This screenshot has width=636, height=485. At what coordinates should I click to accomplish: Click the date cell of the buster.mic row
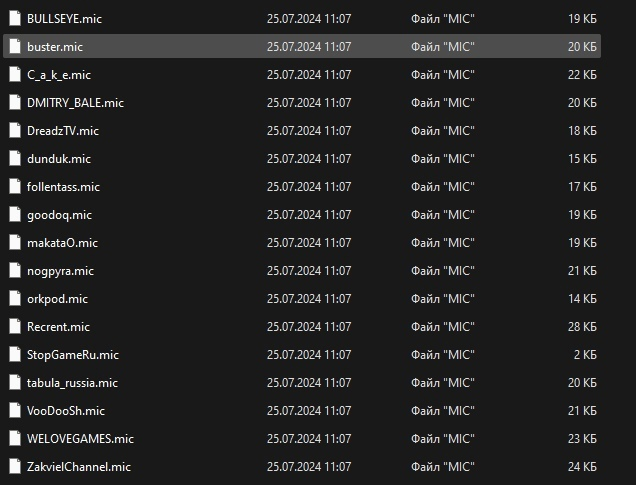click(309, 47)
